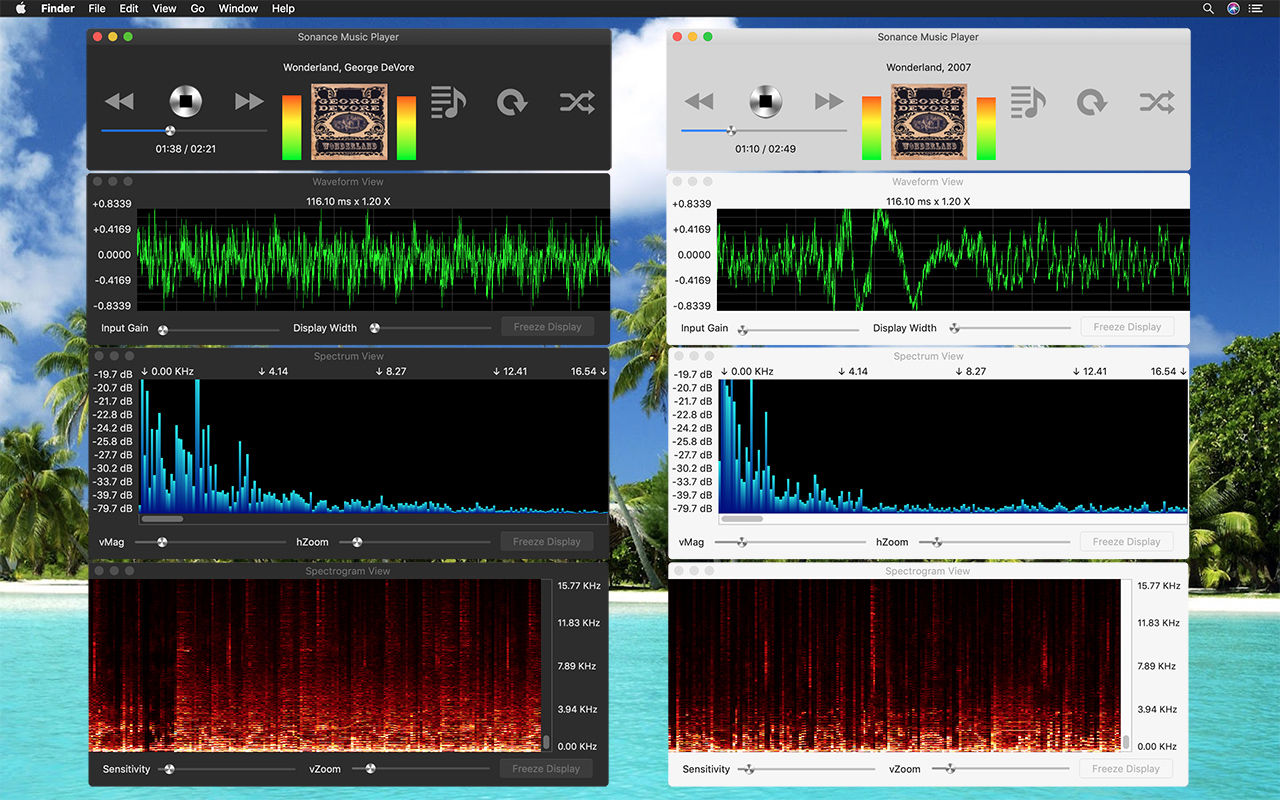1280x800 pixels.
Task: Open the Go menu
Action: point(198,8)
